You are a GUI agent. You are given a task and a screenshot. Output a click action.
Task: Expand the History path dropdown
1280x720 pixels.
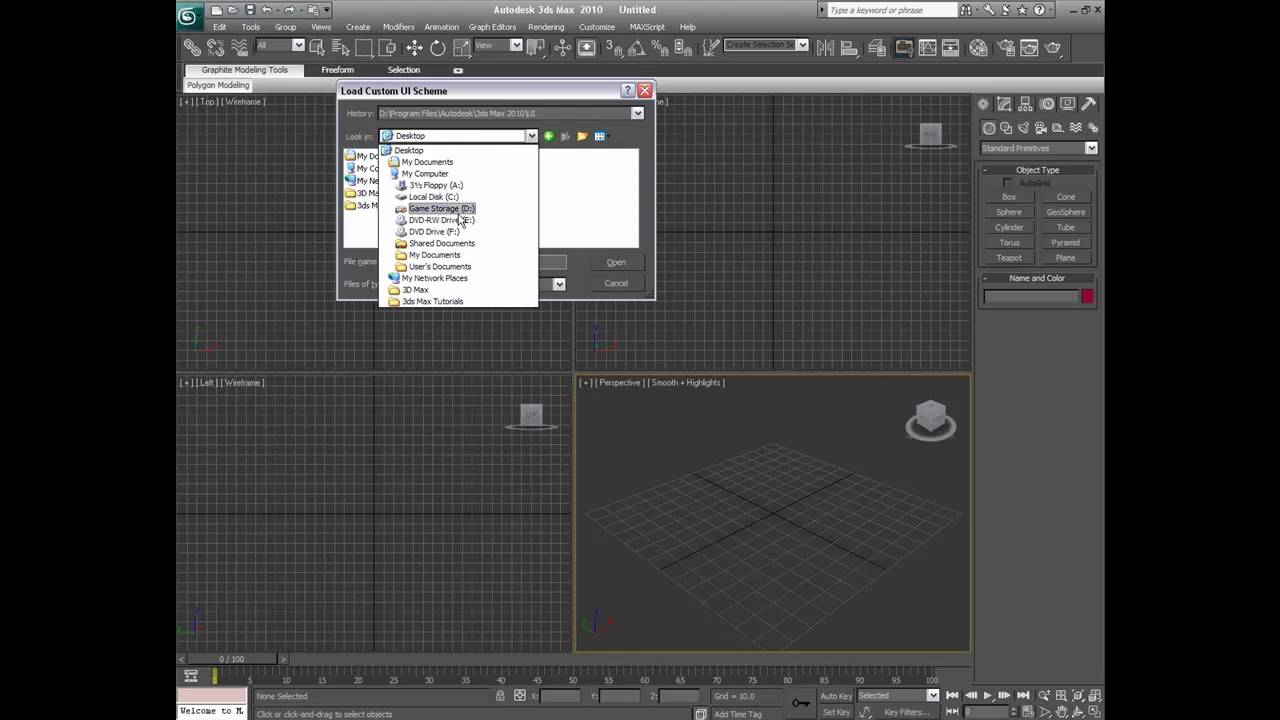pos(637,113)
